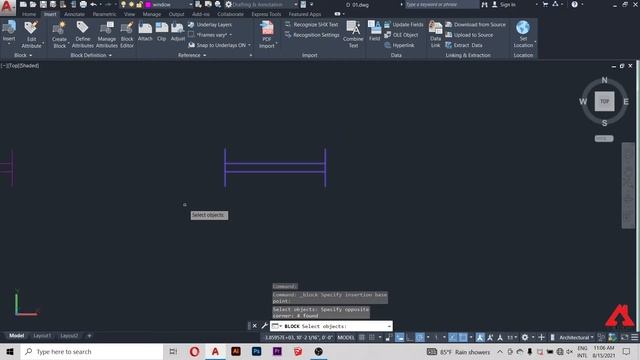Expand the Block panel dropdown
This screenshot has height=360, width=640.
(23, 55)
